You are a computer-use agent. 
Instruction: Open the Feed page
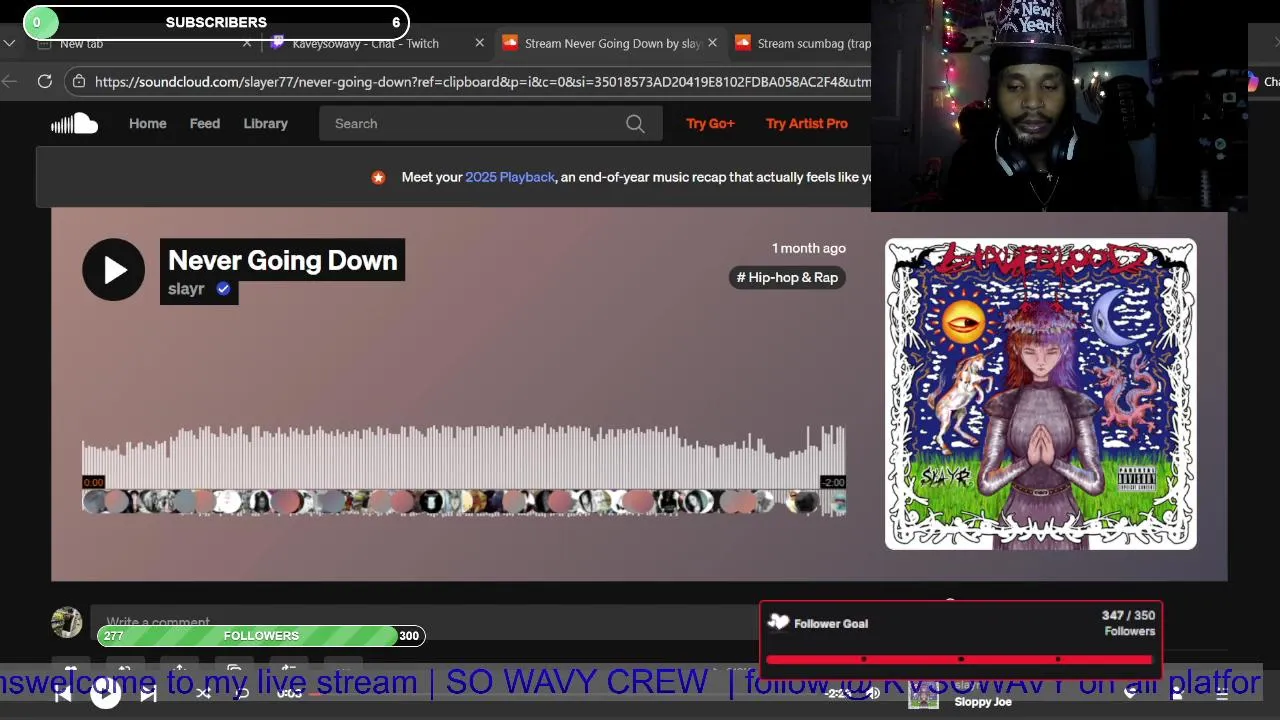(x=205, y=124)
